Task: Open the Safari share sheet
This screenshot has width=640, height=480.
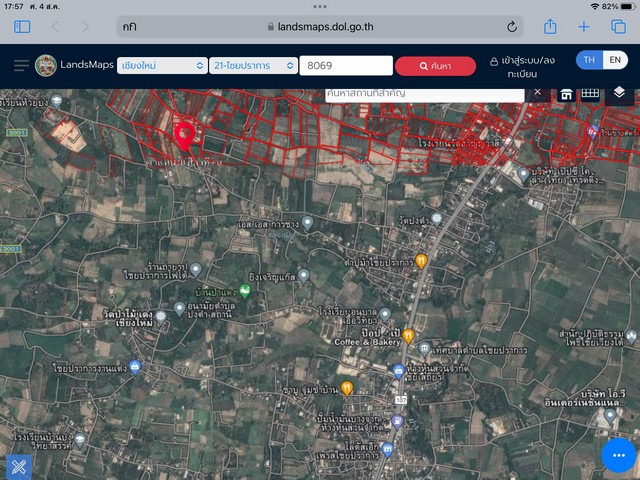Action: click(550, 27)
